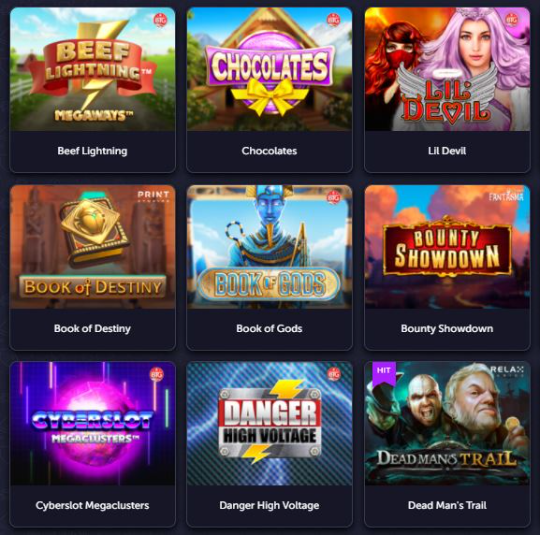Screen dimensions: 540x535
Task: Open the Book of Gods game artwork
Action: (269, 247)
